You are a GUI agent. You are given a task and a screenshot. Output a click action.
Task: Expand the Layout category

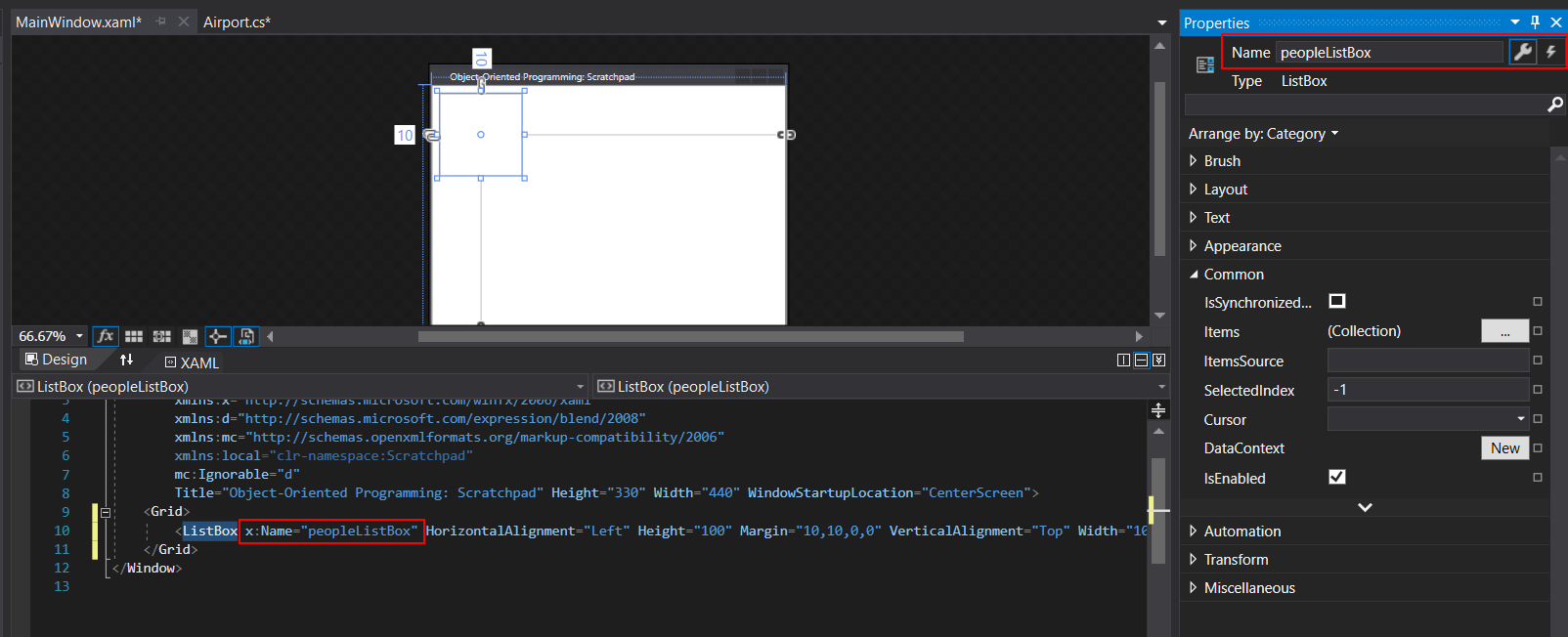point(1193,189)
